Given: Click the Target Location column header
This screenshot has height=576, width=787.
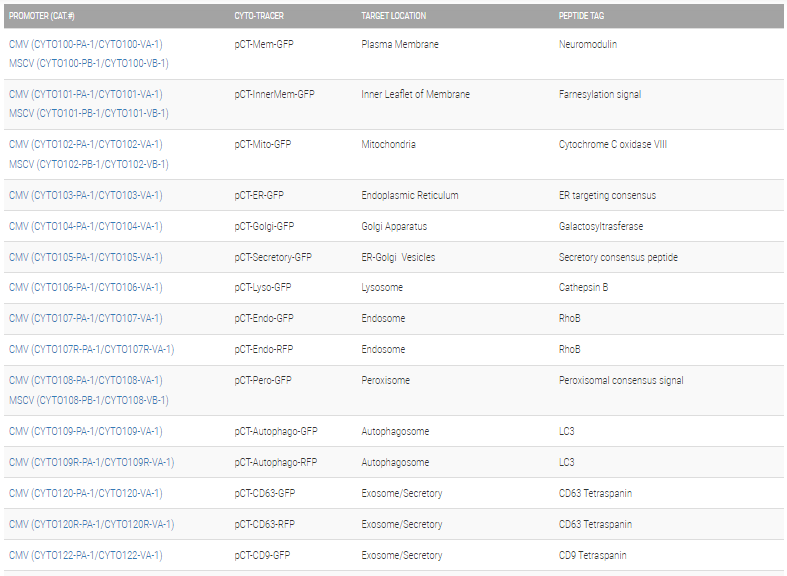Looking at the screenshot, I should [x=393, y=16].
